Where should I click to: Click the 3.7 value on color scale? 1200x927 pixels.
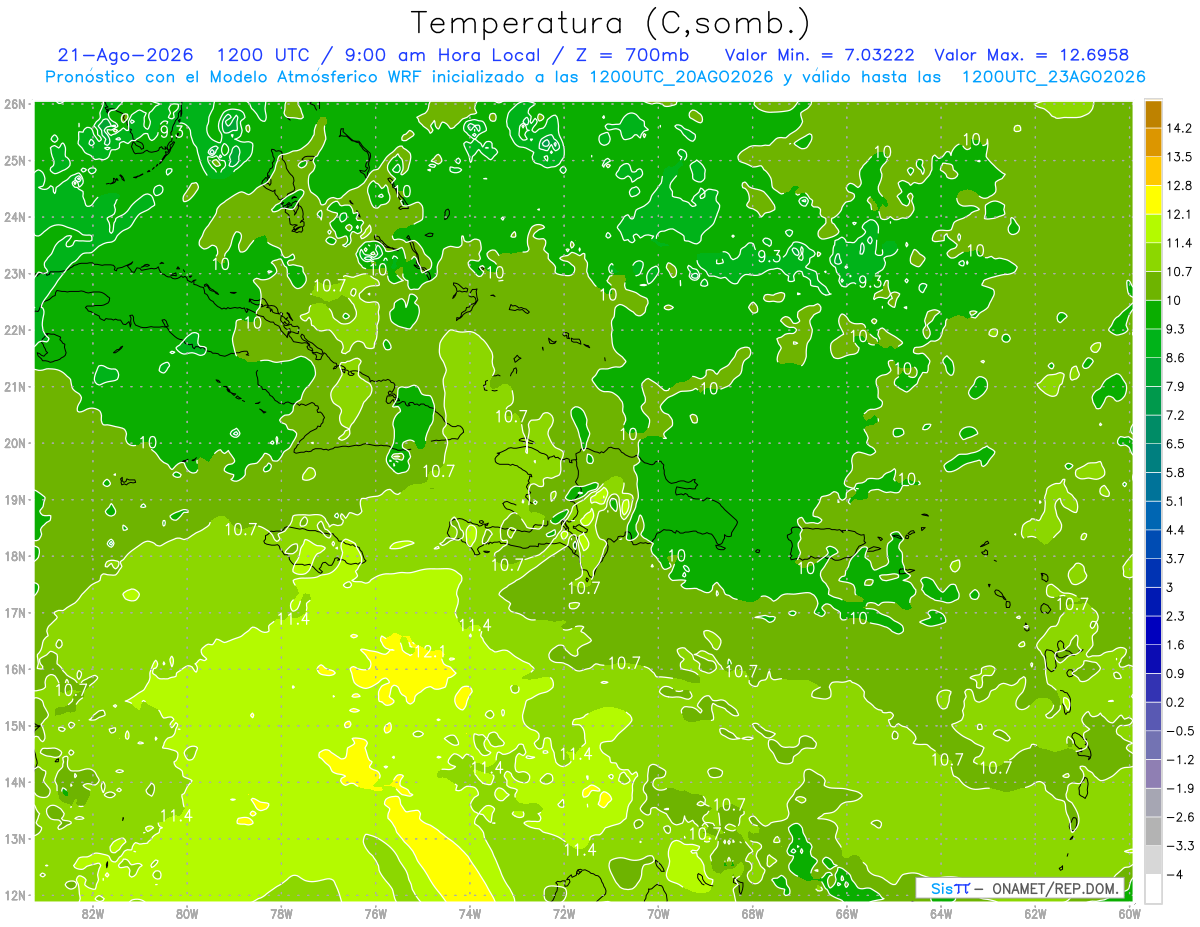click(1176, 558)
